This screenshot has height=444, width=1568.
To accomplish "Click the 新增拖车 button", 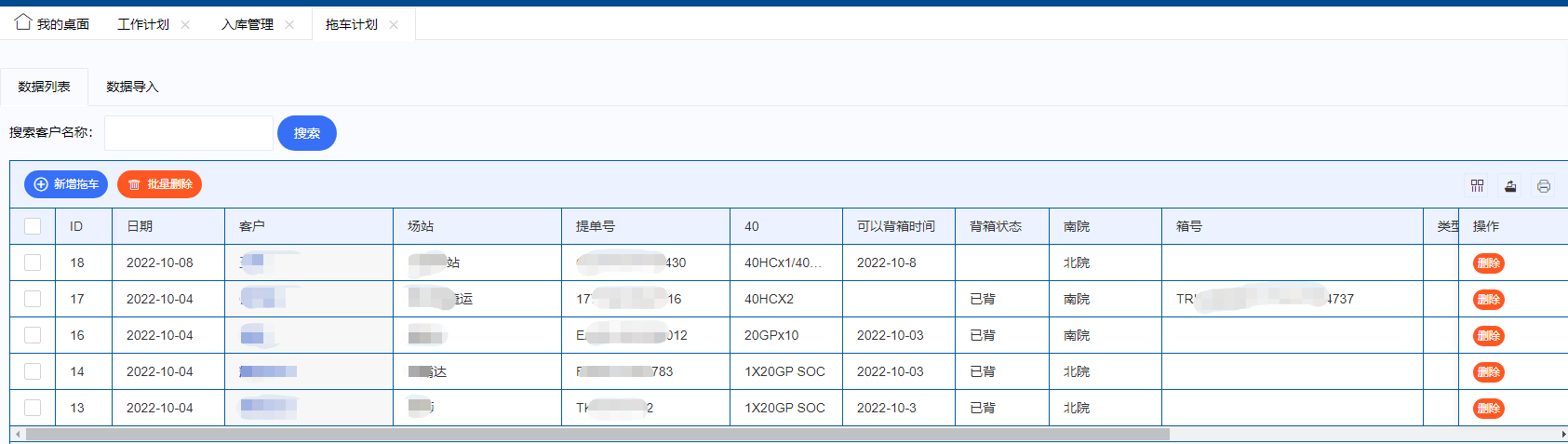I will [x=66, y=184].
